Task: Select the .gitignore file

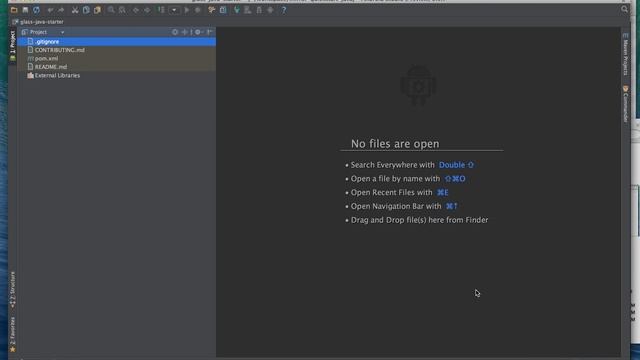Action: tap(116, 42)
